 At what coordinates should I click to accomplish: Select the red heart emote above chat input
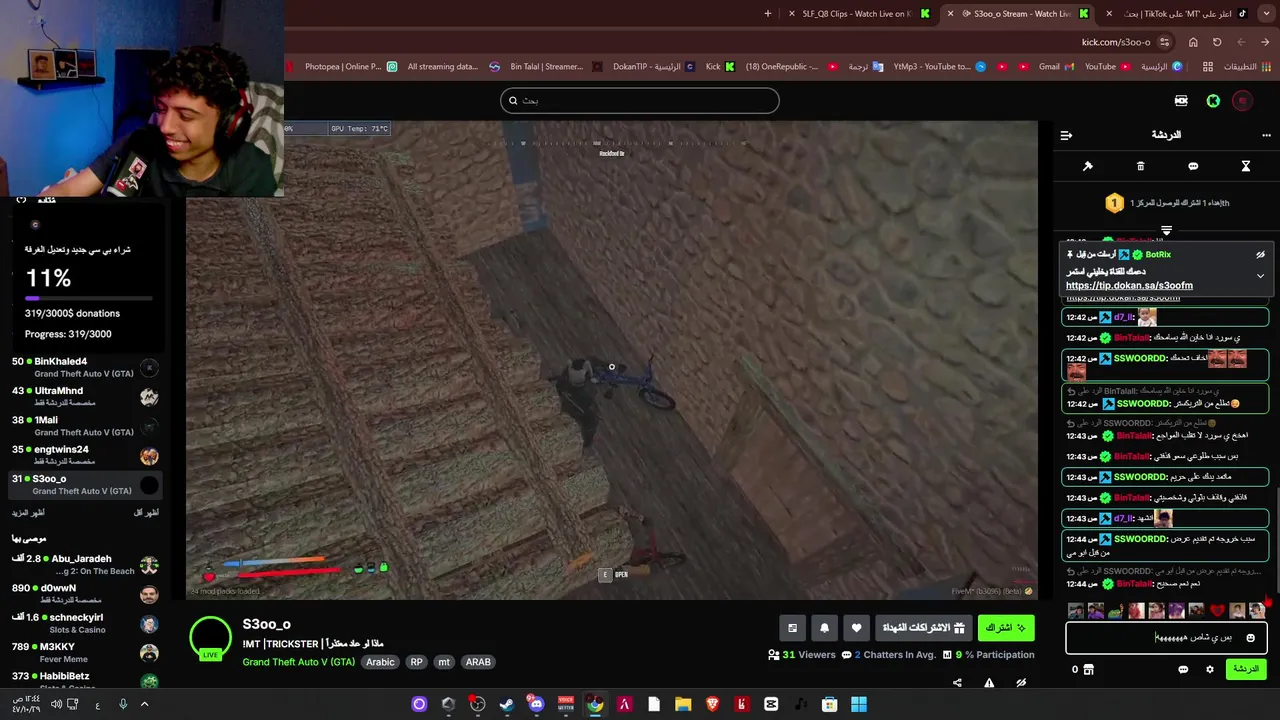point(1217,610)
